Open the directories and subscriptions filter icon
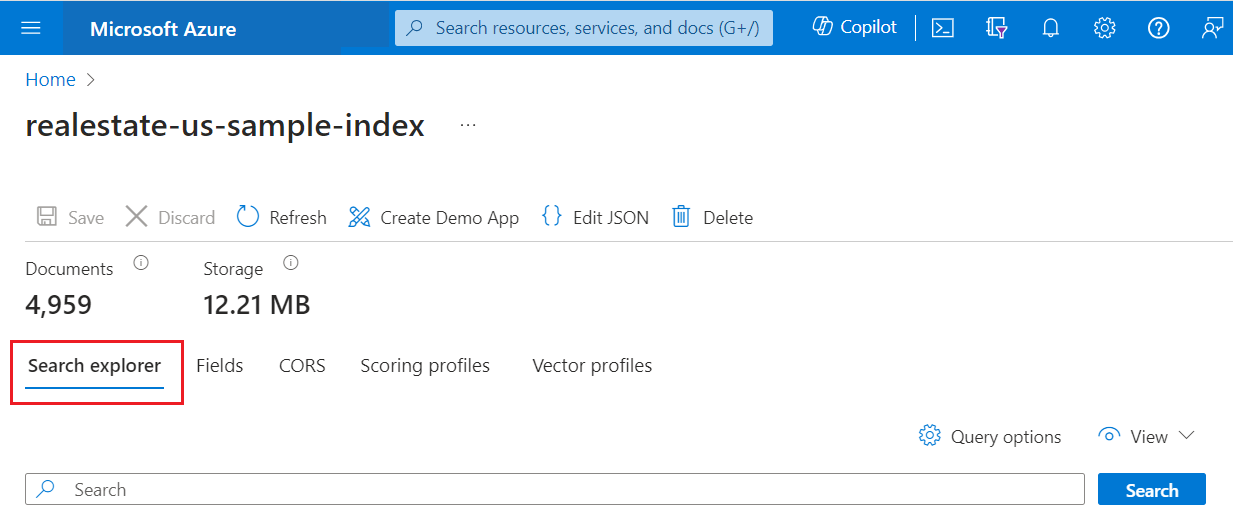1233x524 pixels. click(x=996, y=28)
